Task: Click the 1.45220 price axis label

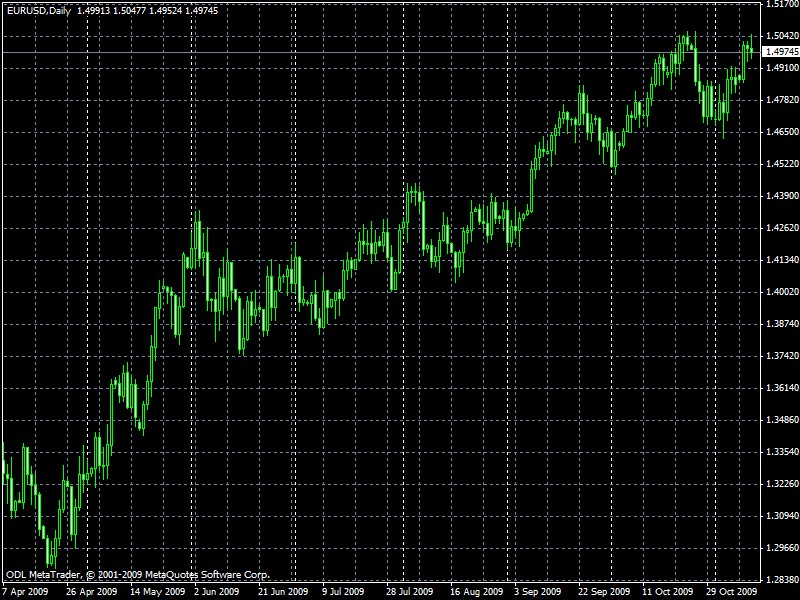Action: tap(782, 164)
